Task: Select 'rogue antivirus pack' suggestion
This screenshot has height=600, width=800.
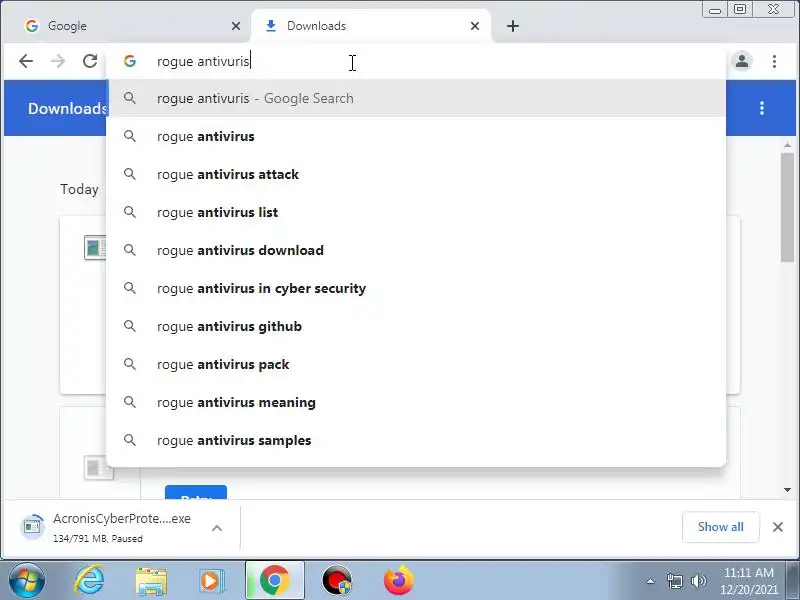Action: coord(416,364)
